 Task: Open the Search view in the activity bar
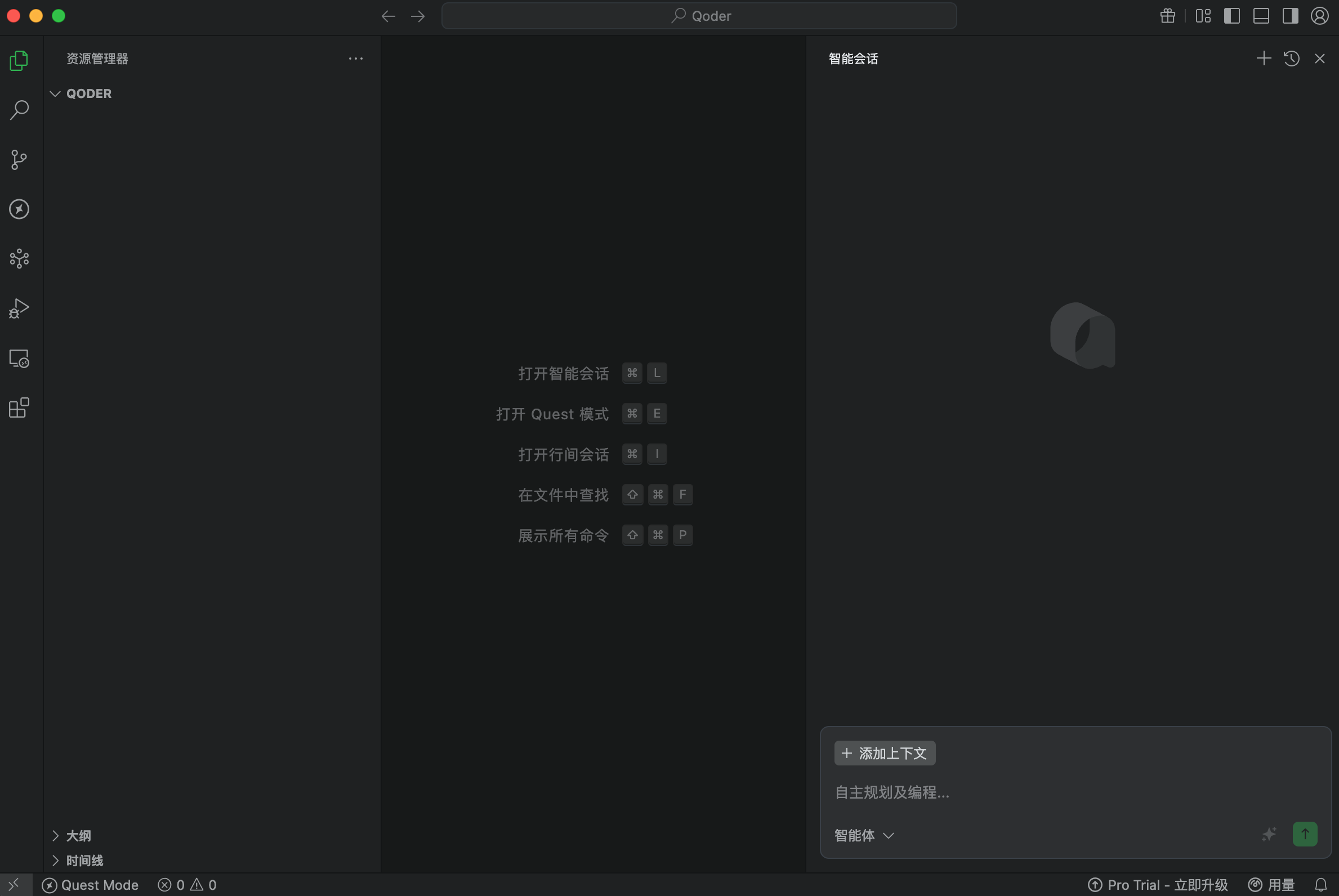pos(19,110)
